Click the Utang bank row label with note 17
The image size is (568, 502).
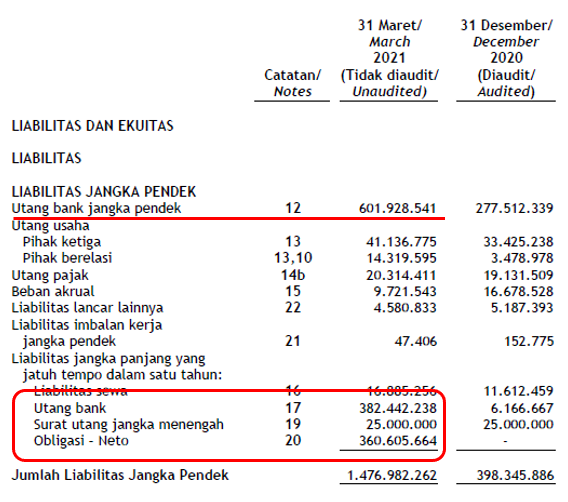pyautogui.click(x=70, y=408)
